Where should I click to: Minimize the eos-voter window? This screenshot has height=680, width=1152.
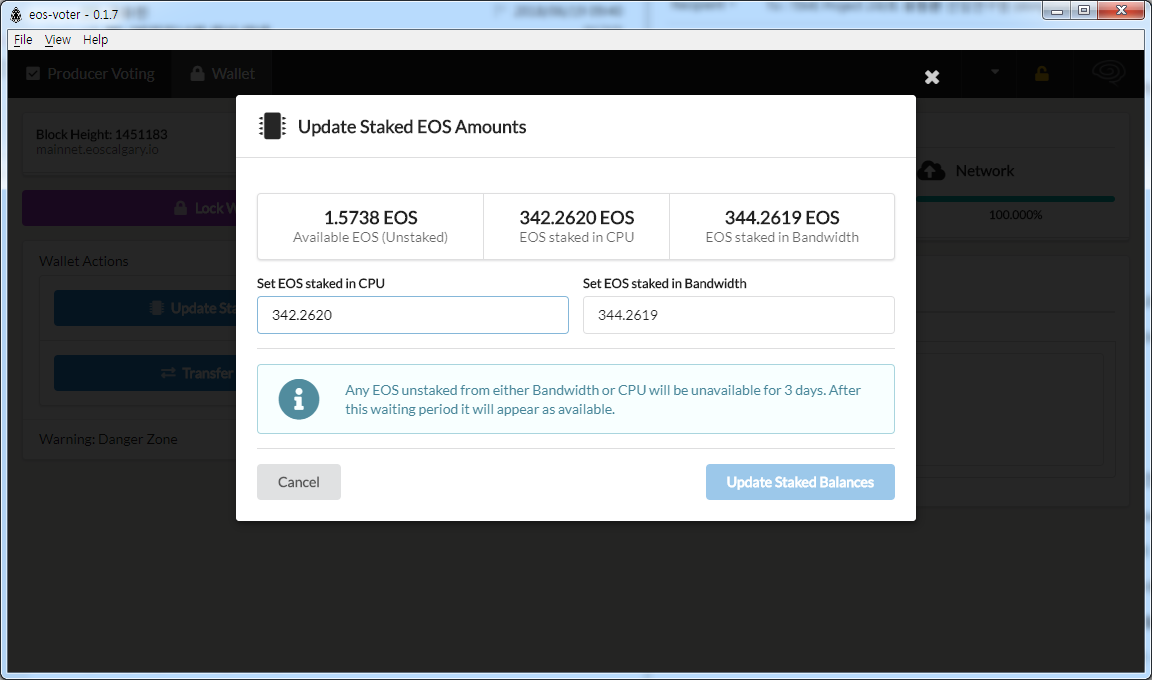(1056, 11)
